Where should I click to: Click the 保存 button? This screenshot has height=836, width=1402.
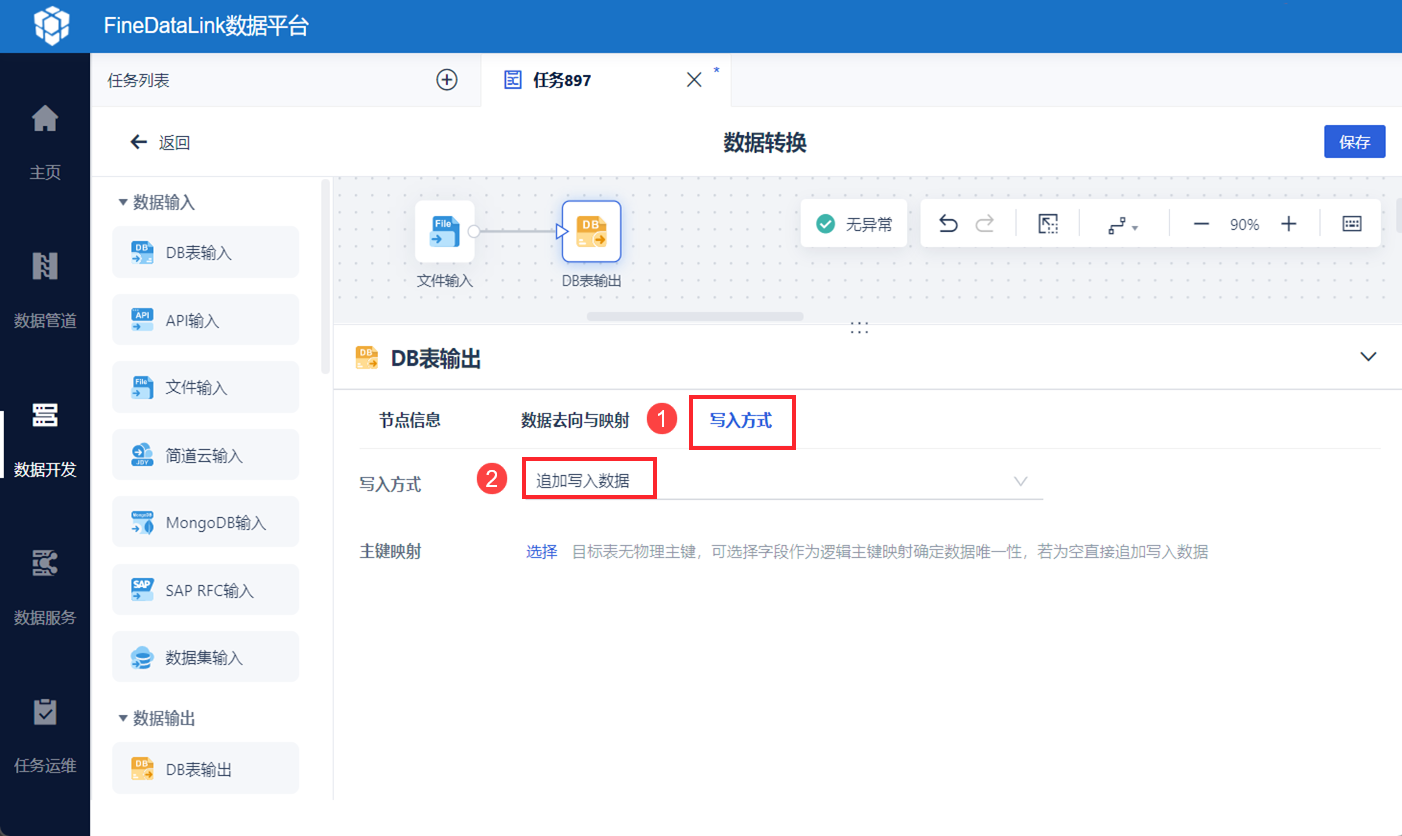[1355, 142]
